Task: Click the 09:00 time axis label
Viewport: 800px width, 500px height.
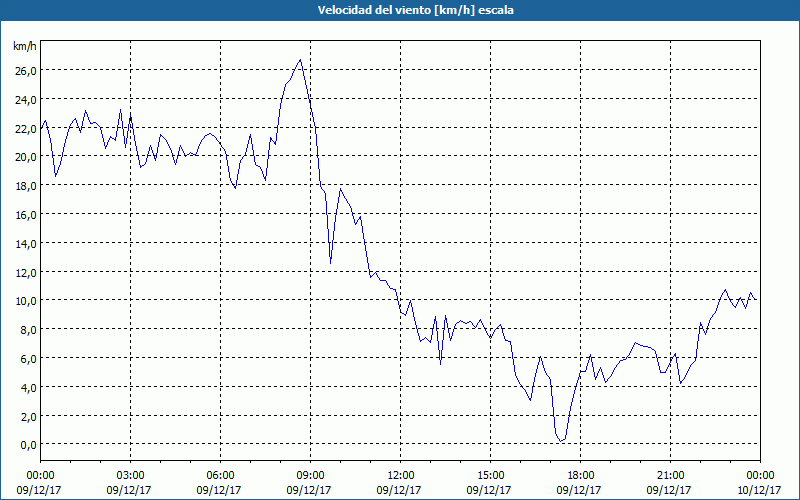Action: pyautogui.click(x=310, y=476)
